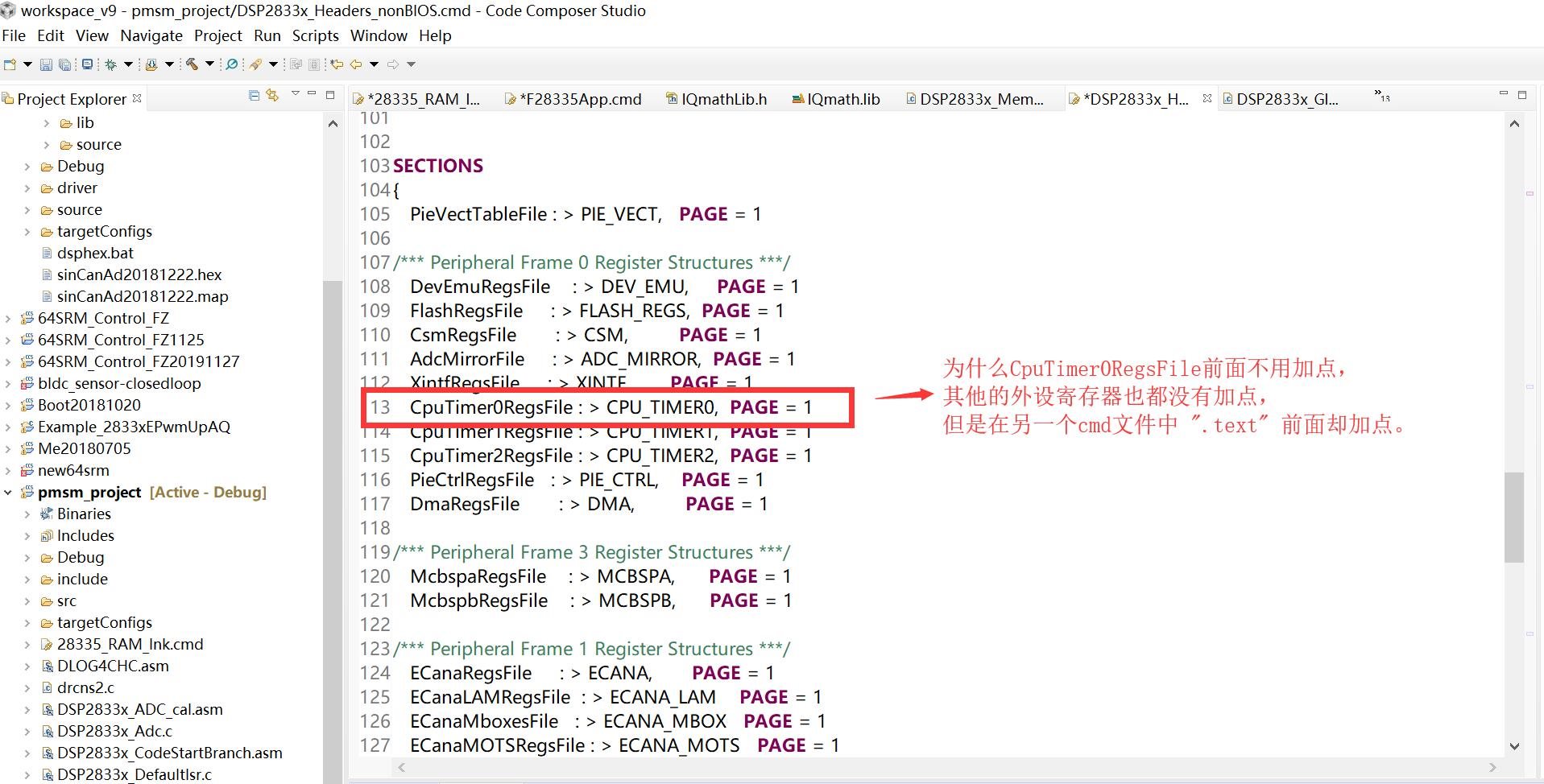Select DLOG4CHC.asm file

(x=113, y=666)
